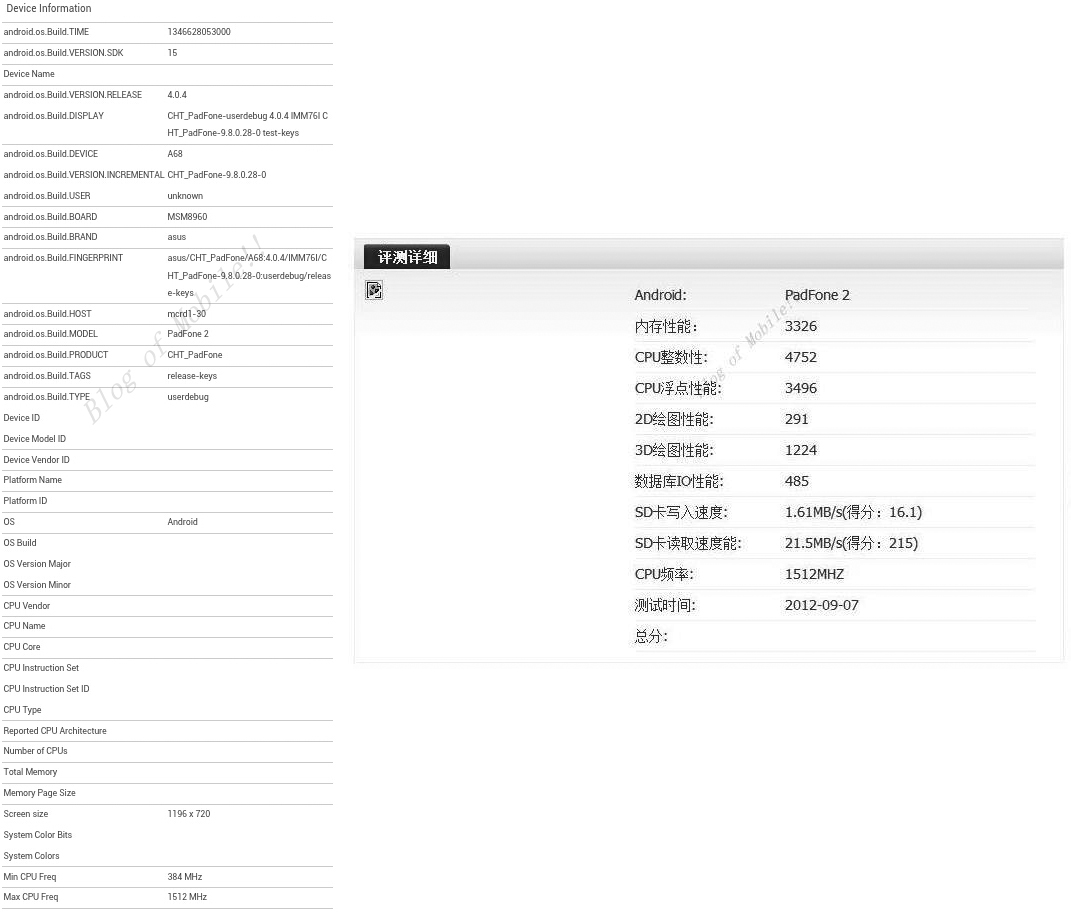This screenshot has height=912, width=1071.
Task: Select the tags value release-keys
Action: pyautogui.click(x=192, y=376)
